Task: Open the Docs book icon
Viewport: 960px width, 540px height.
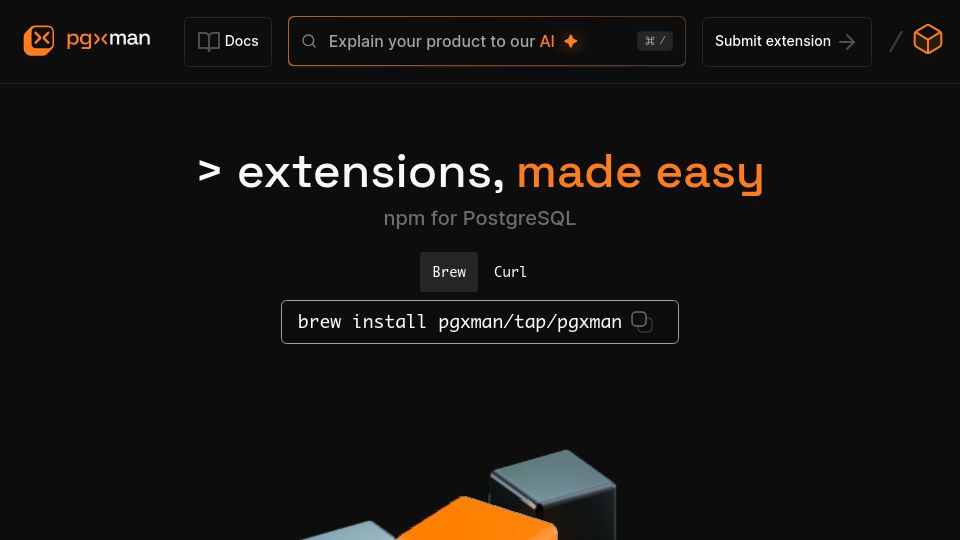Action: coord(209,42)
